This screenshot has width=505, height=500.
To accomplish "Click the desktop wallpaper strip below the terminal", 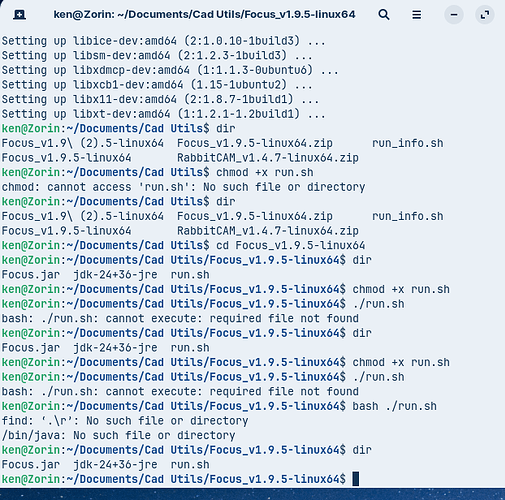I will [x=252, y=494].
